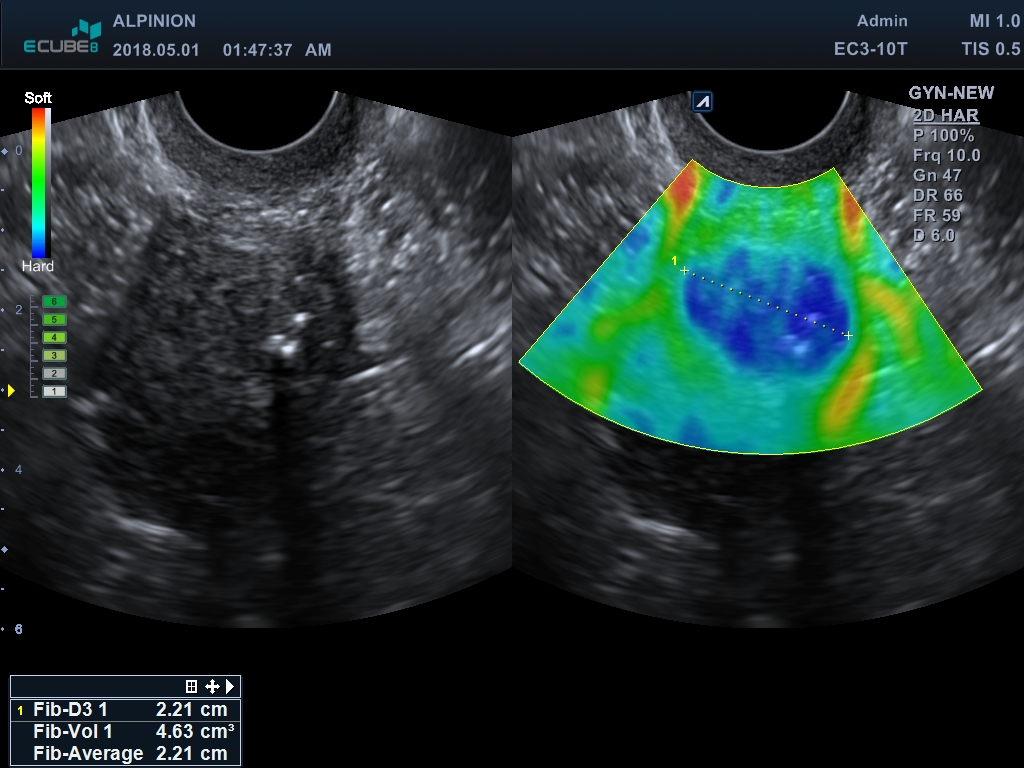Click the Gn 47 gain parameter
This screenshot has width=1024, height=768.
click(x=937, y=176)
